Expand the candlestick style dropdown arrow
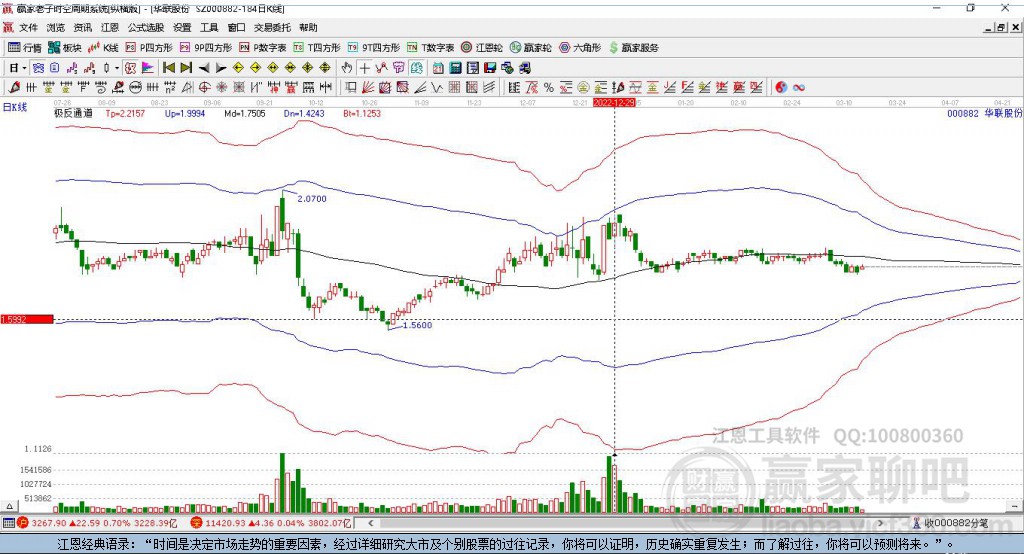This screenshot has width=1024, height=554. (117, 68)
